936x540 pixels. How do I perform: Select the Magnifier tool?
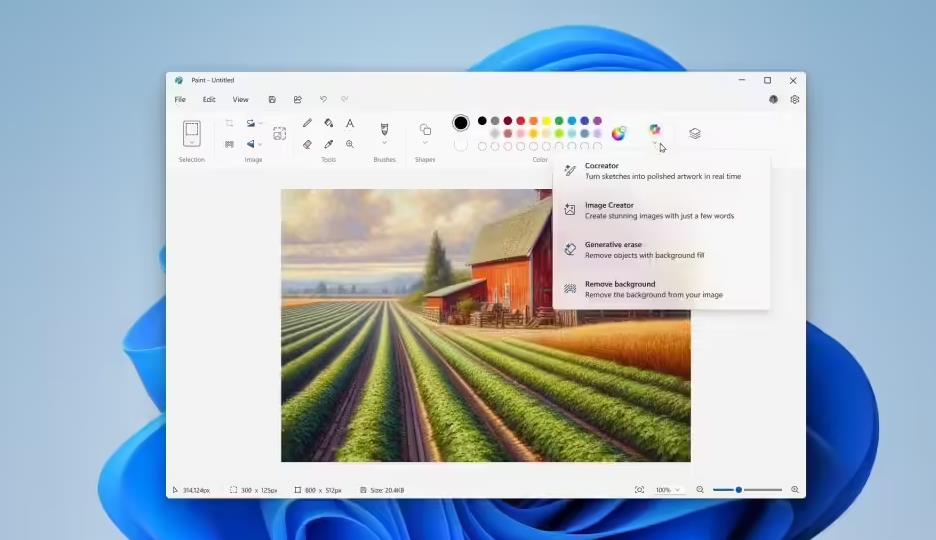pos(350,144)
